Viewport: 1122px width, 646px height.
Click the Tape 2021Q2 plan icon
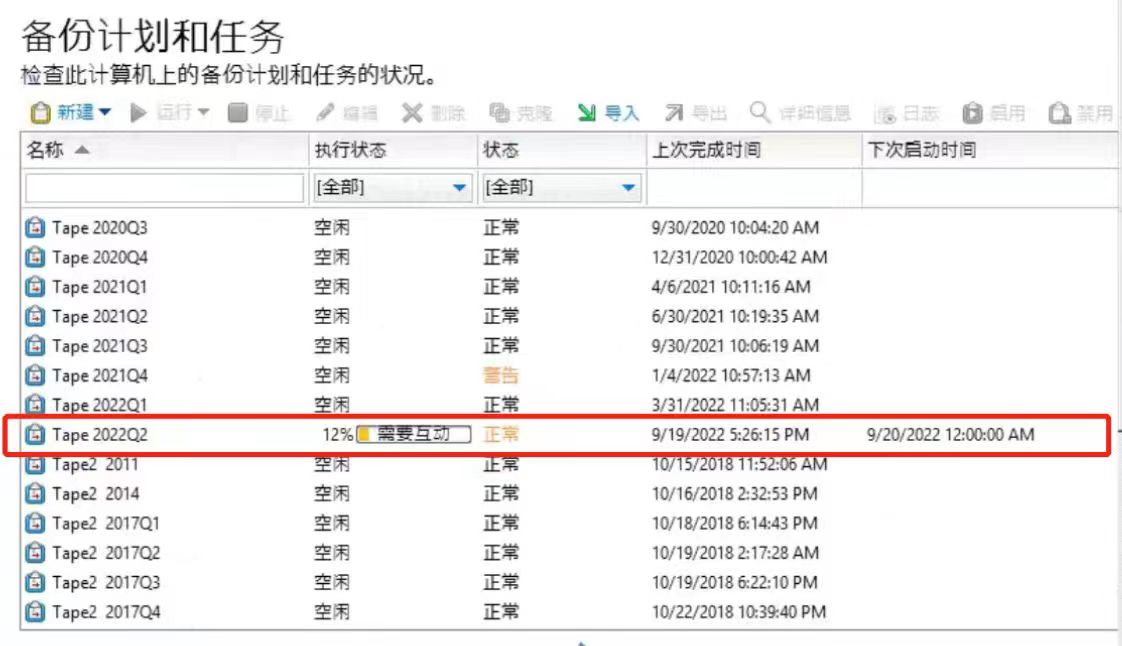coord(35,316)
